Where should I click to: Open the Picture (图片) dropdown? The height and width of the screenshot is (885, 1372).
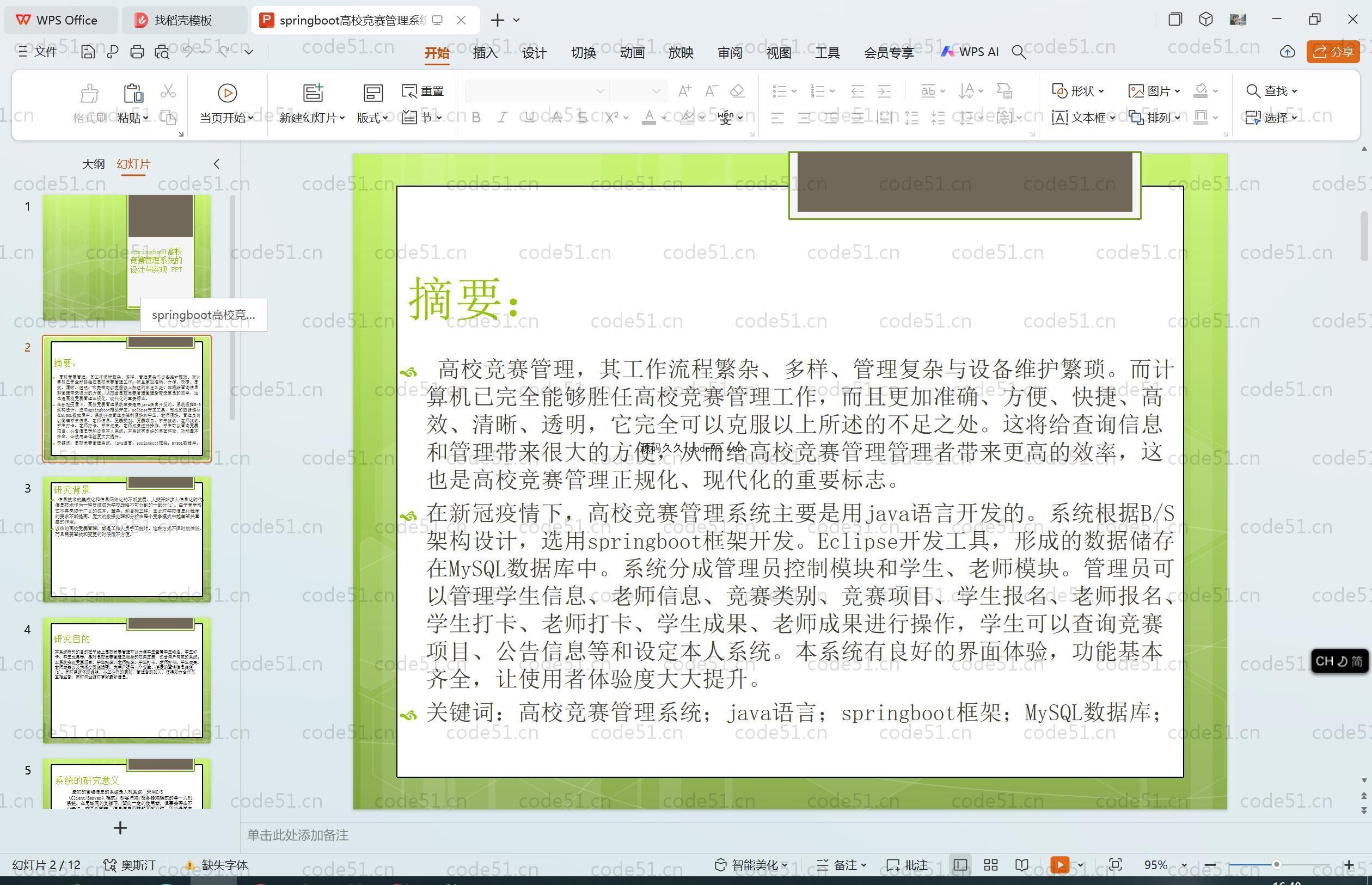pyautogui.click(x=1154, y=91)
